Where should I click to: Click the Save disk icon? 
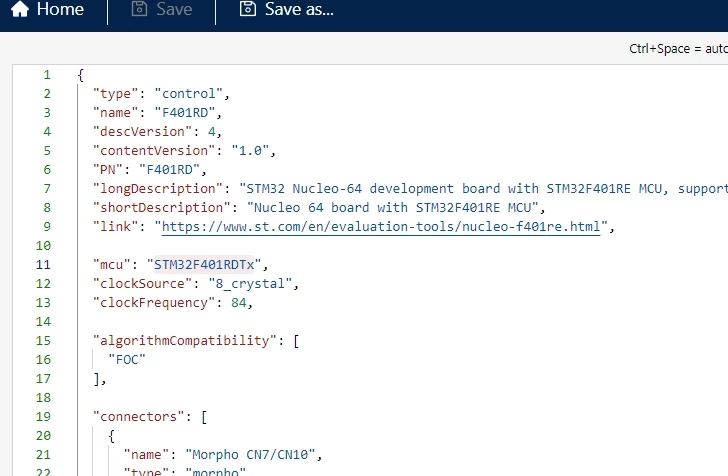pos(139,9)
